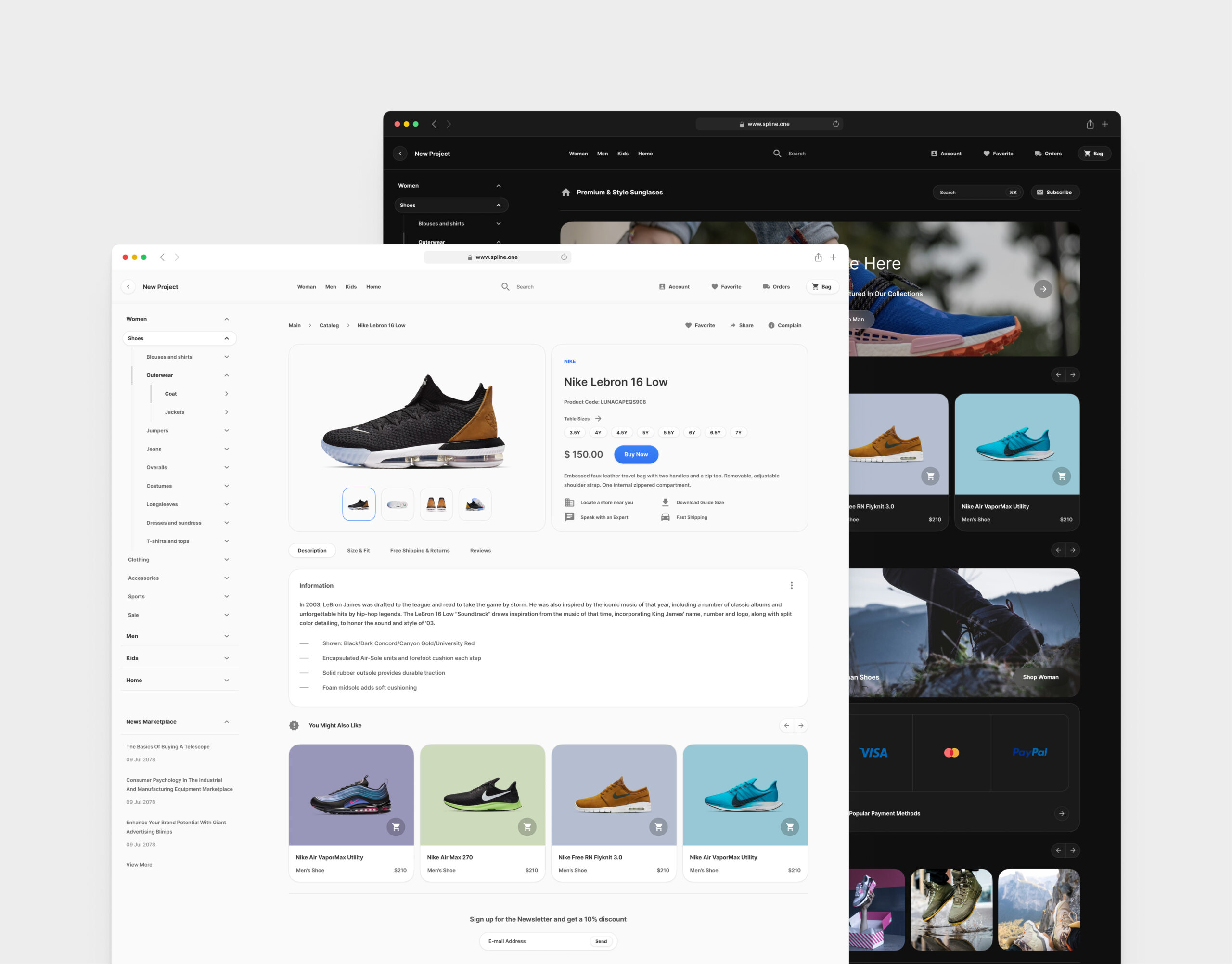The image size is (1232, 964).
Task: Click the Buy Now button
Action: click(x=636, y=454)
